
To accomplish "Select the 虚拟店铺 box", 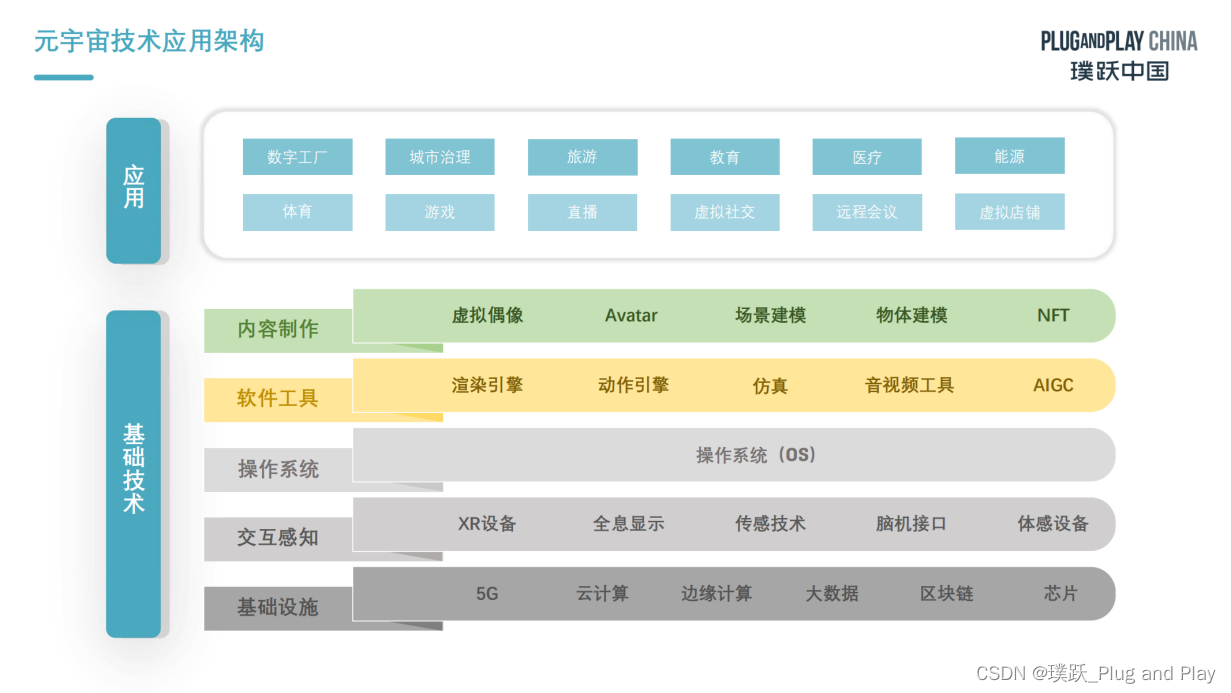I will 1010,212.
